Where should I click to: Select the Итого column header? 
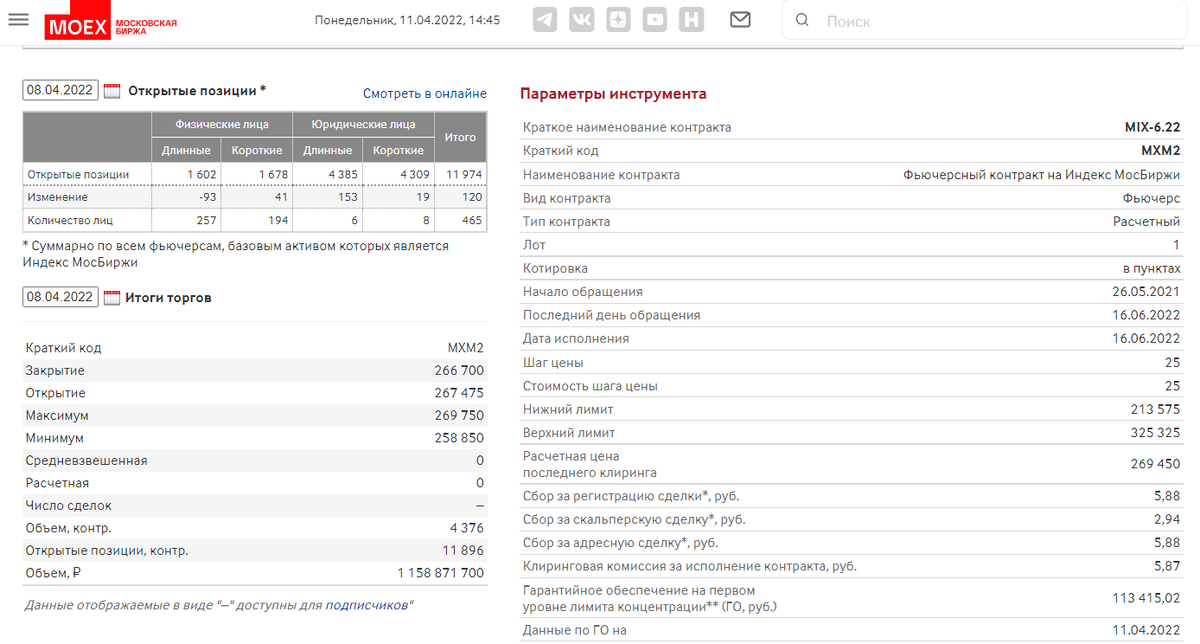[460, 137]
